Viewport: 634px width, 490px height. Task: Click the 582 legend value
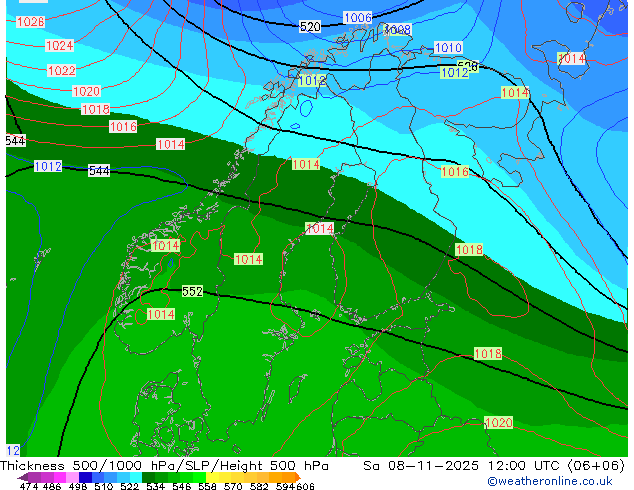pyautogui.click(x=259, y=486)
